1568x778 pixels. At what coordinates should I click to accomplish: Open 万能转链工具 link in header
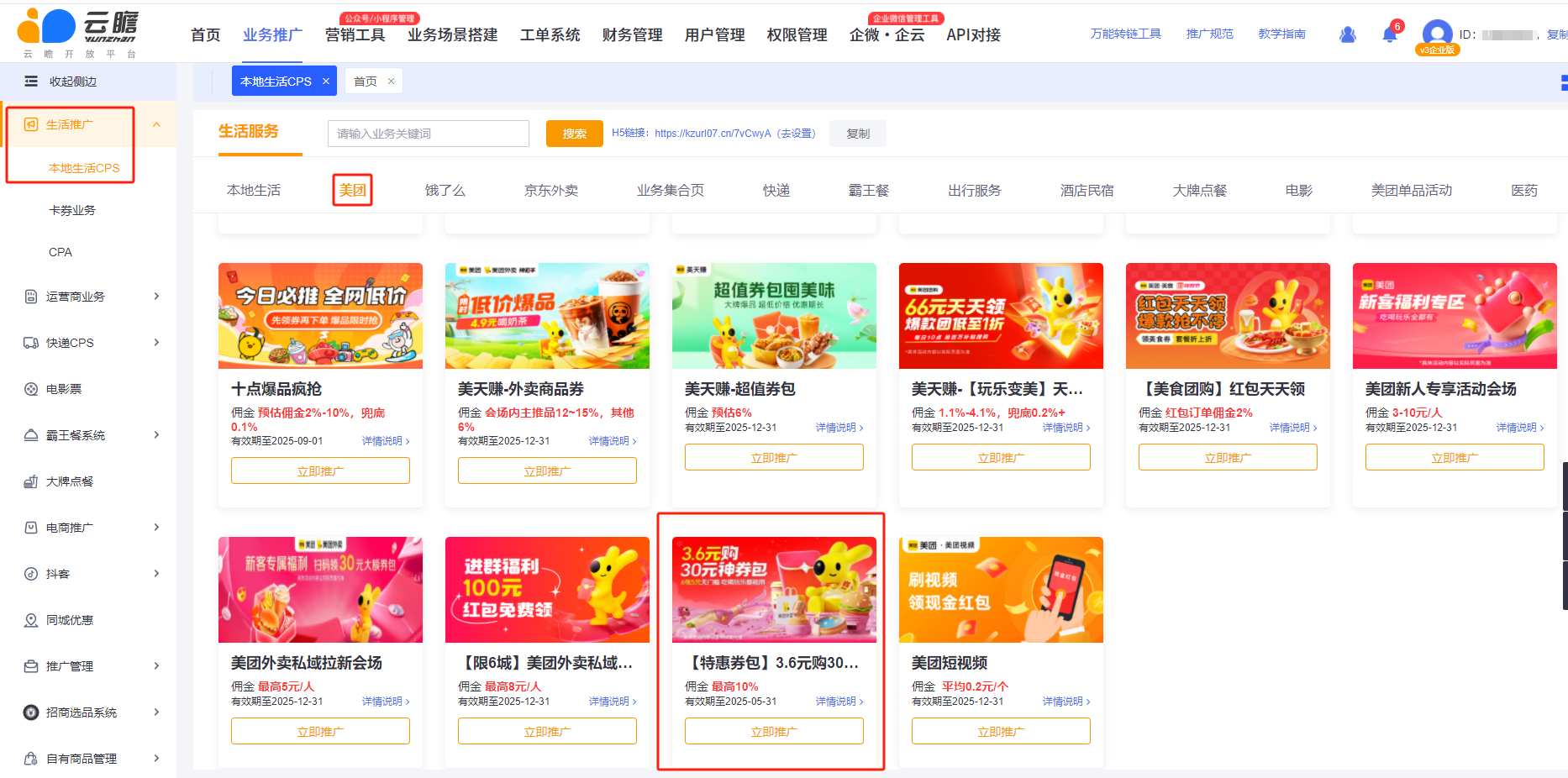tap(1125, 34)
